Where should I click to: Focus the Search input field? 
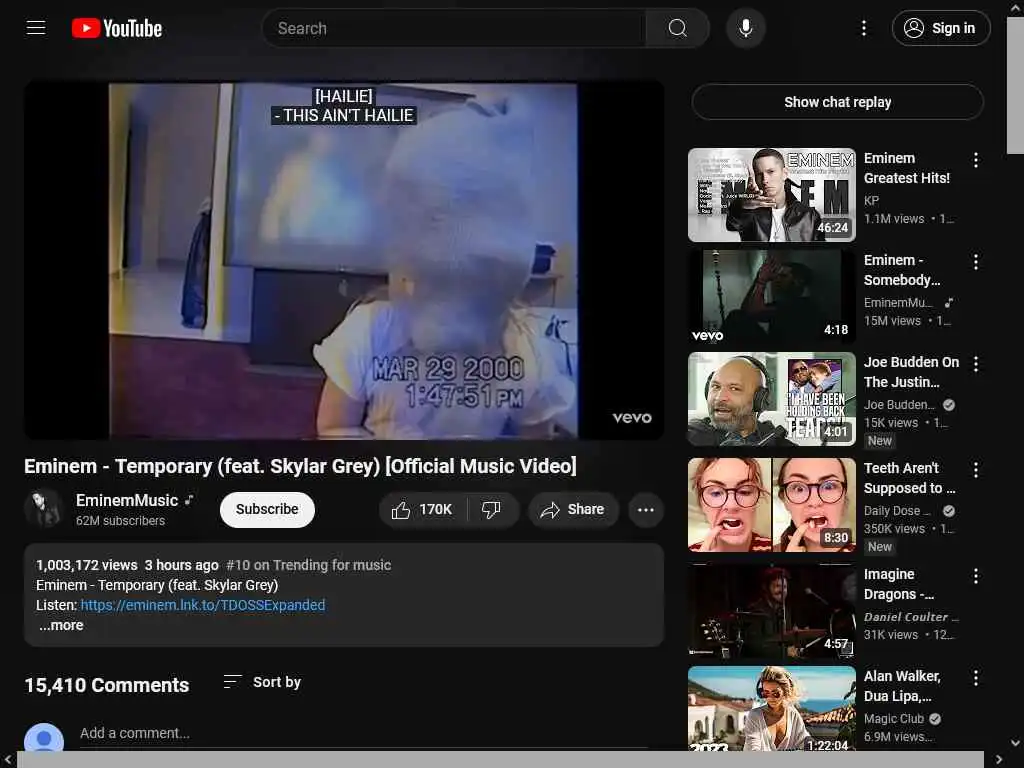coord(454,28)
